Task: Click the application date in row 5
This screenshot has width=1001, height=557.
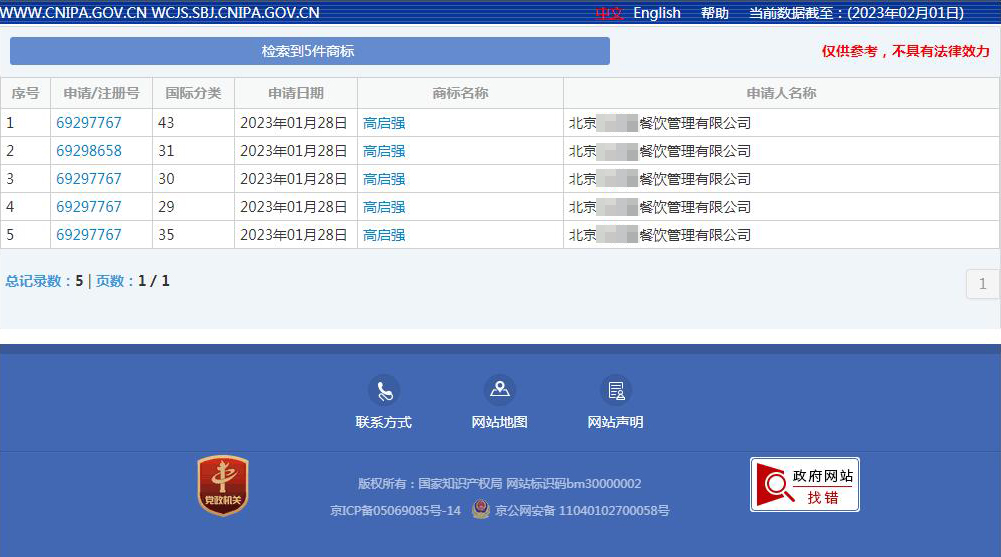Action: 294,235
